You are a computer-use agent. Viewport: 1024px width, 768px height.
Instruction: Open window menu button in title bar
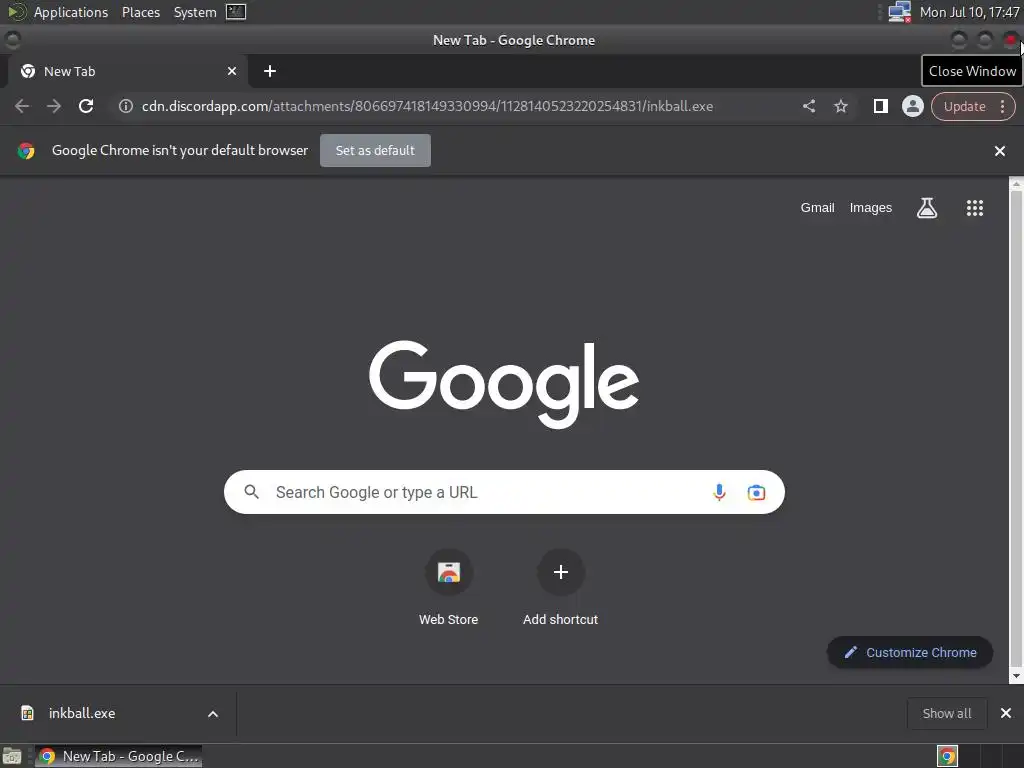(x=12, y=40)
